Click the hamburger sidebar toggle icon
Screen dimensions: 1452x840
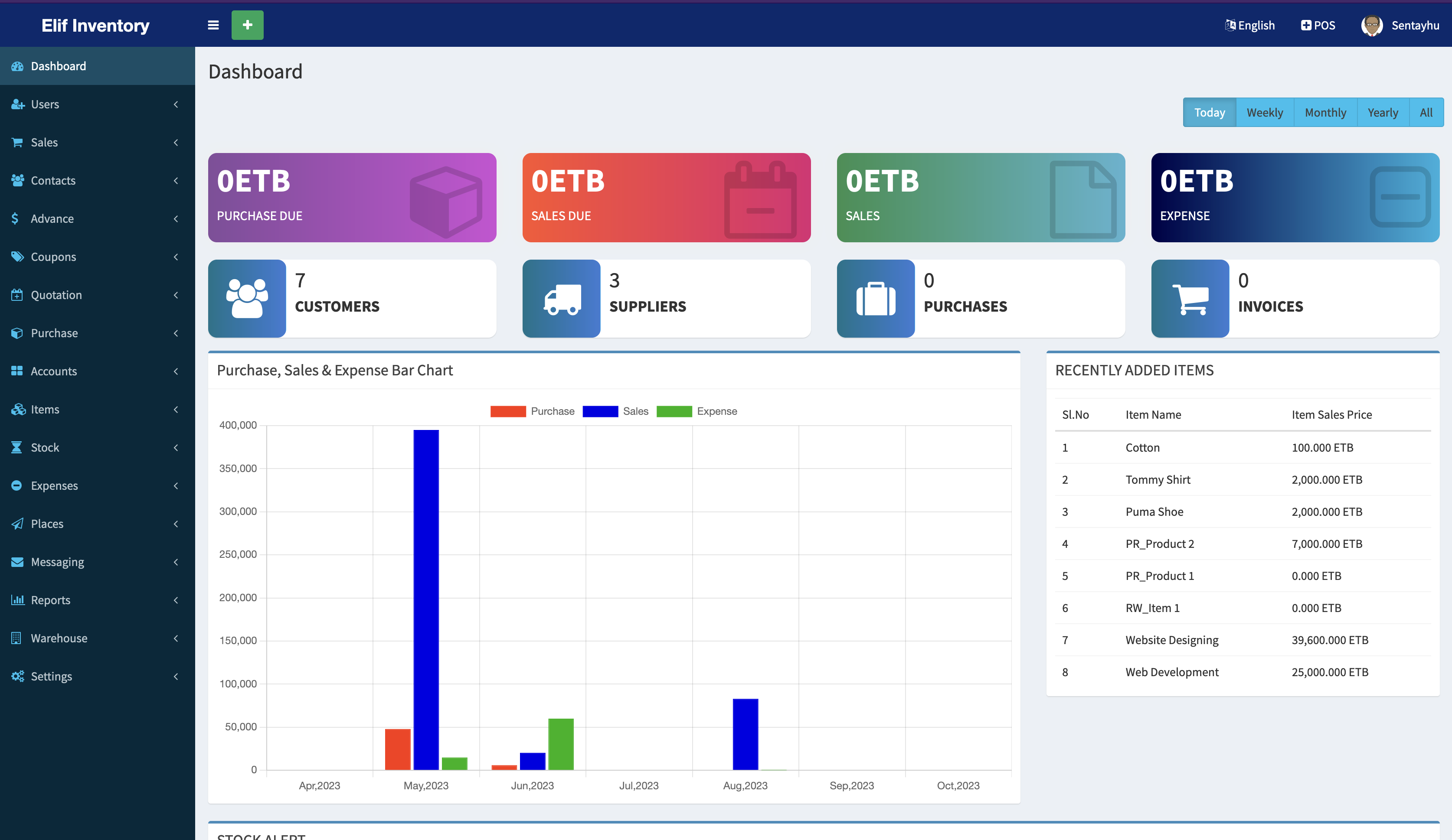coord(213,25)
